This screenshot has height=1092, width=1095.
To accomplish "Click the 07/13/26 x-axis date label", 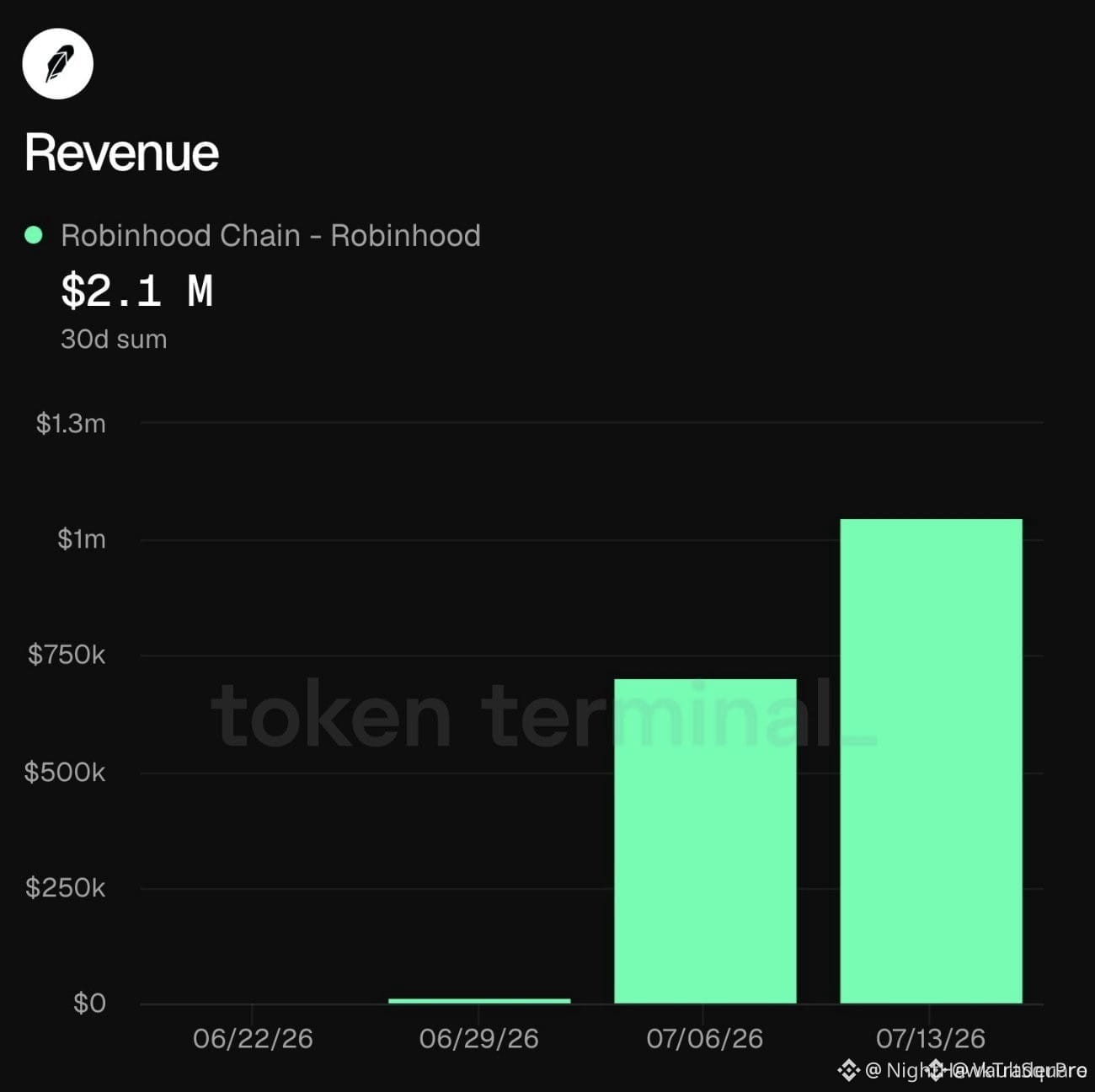I will (x=931, y=1038).
